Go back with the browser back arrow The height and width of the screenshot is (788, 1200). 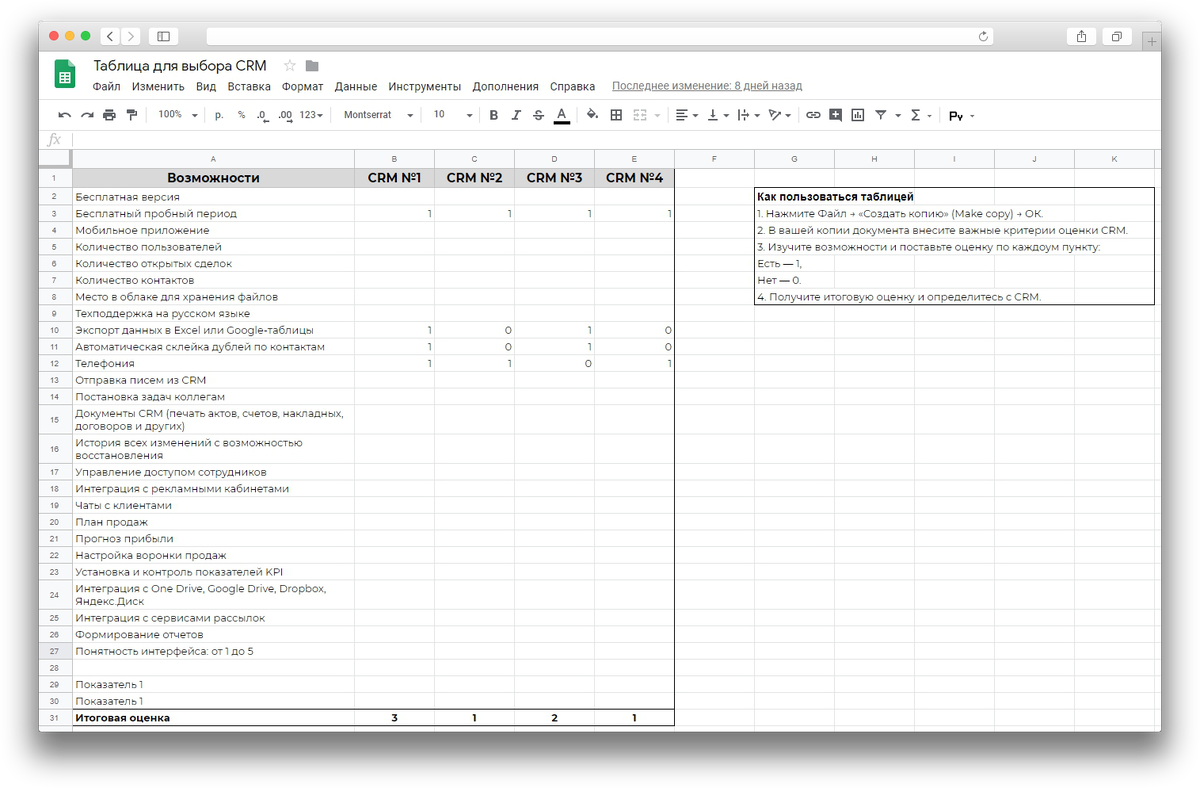[x=109, y=36]
